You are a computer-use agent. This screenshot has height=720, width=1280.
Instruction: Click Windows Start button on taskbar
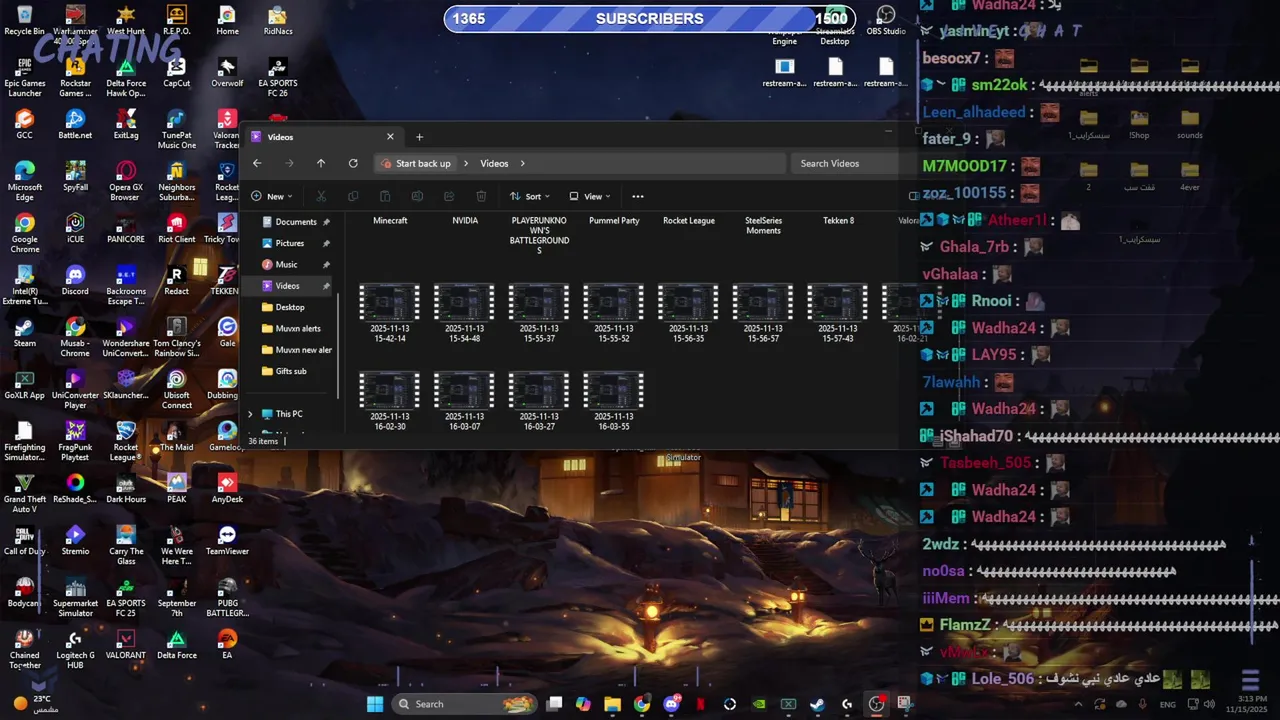pos(375,704)
